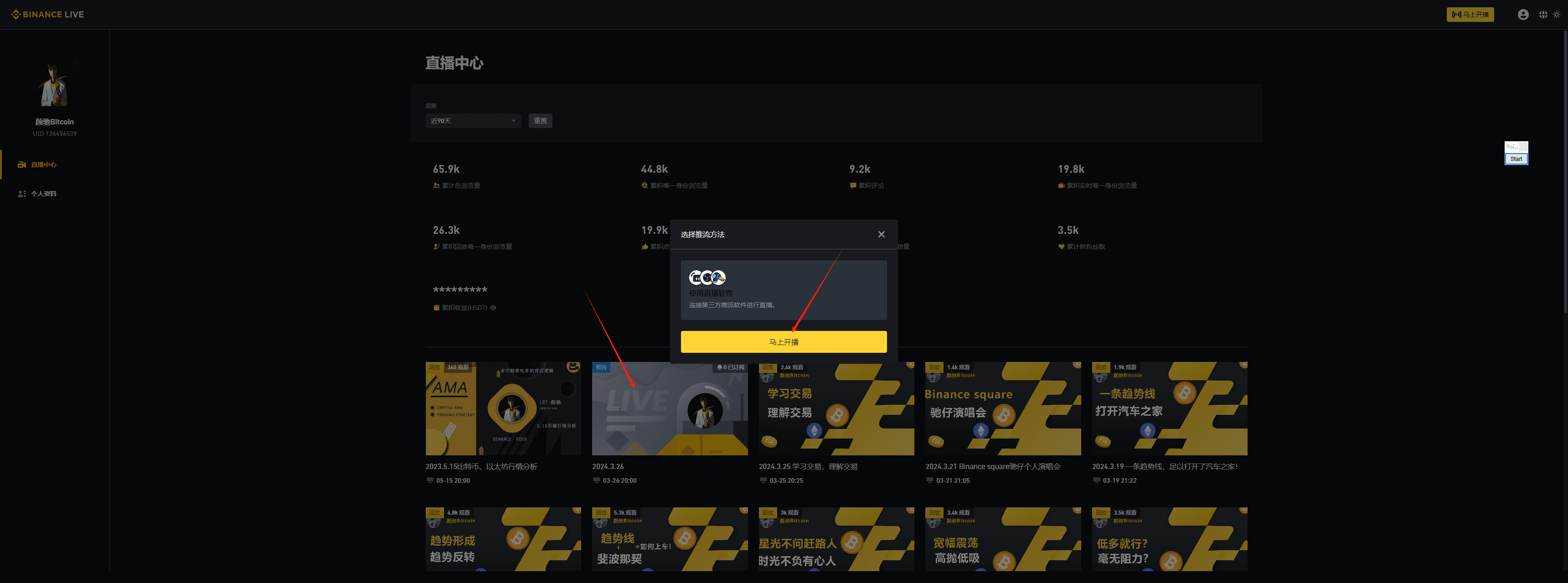
Task: Open the 学习交易 理解交易 replay thumbnail
Action: coord(836,408)
